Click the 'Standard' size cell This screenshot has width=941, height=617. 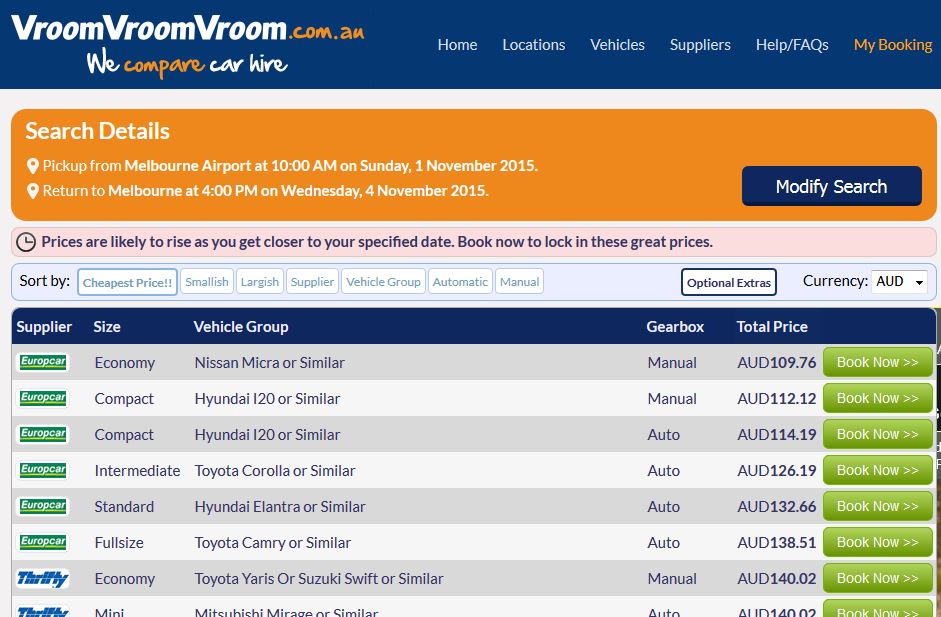pos(124,507)
